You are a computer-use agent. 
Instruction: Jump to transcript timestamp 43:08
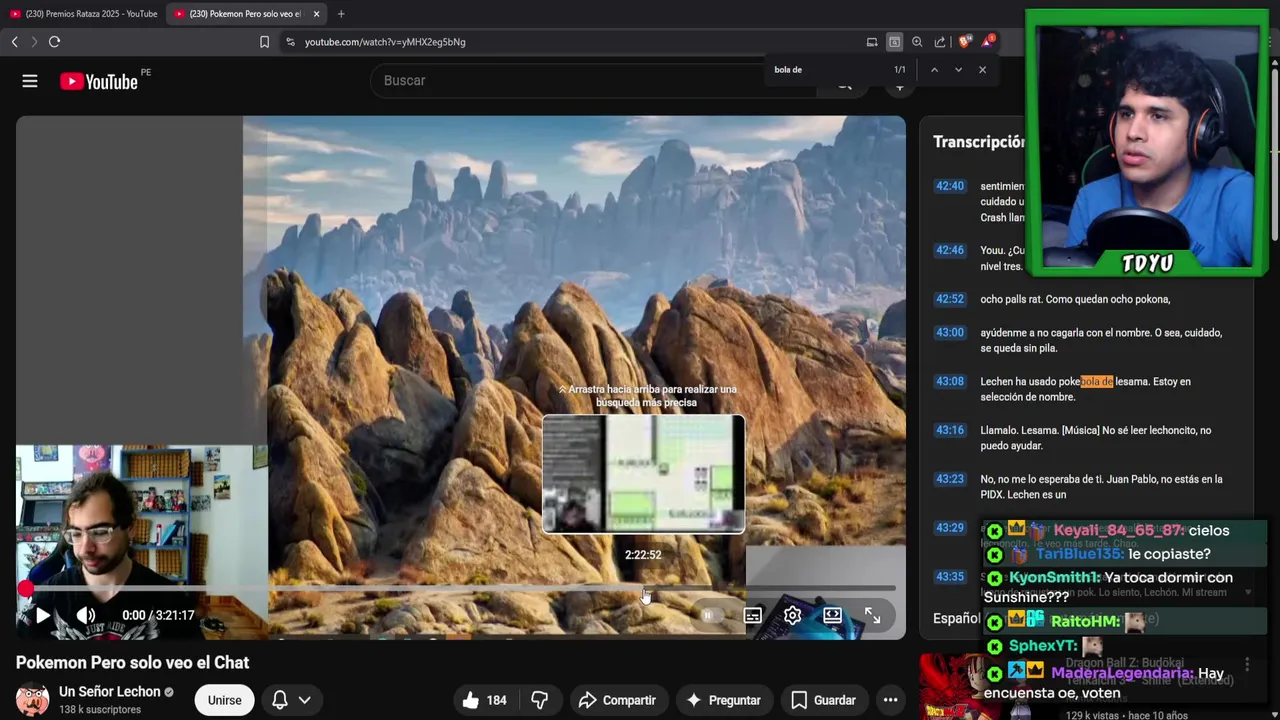click(950, 382)
